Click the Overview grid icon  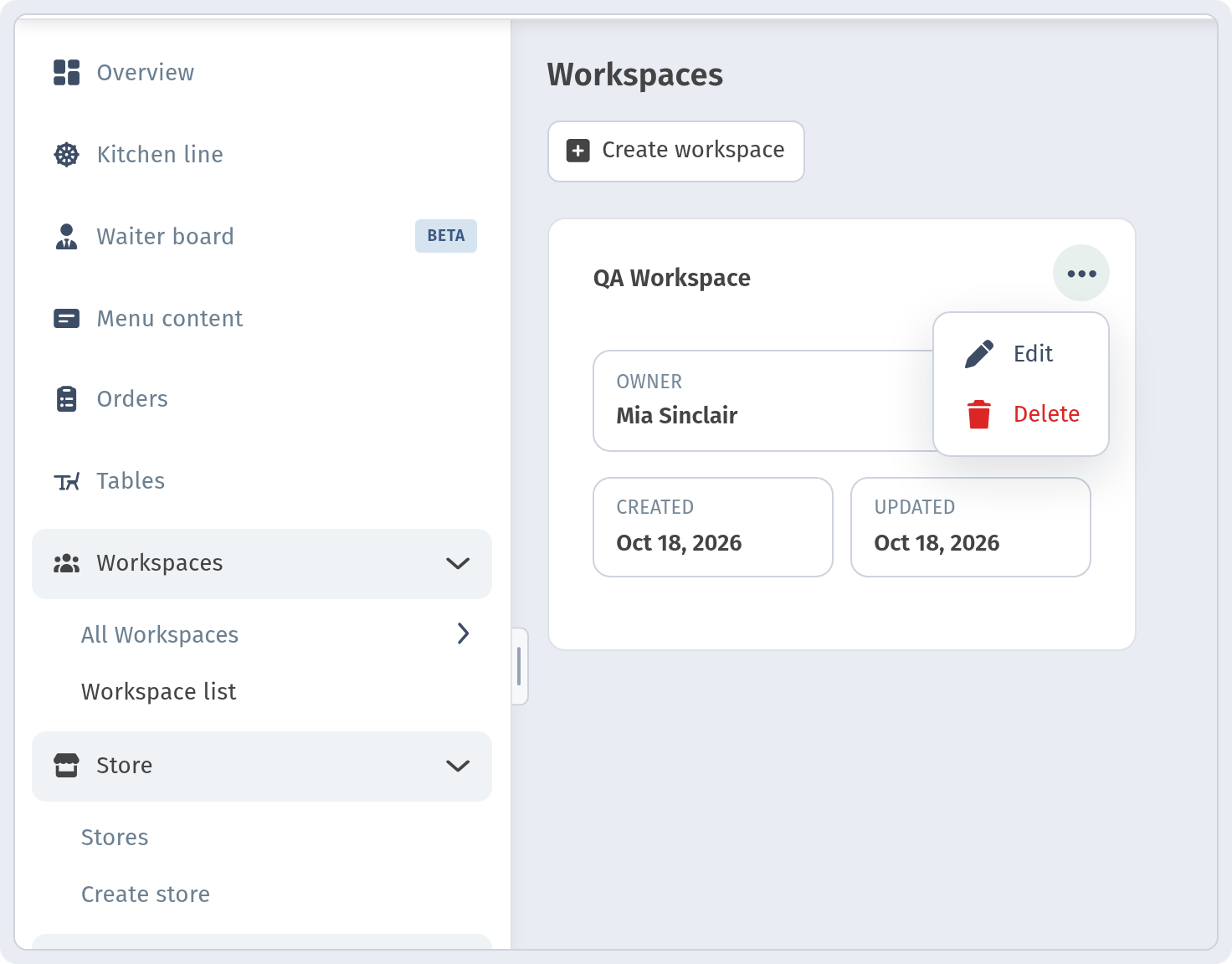tap(67, 73)
